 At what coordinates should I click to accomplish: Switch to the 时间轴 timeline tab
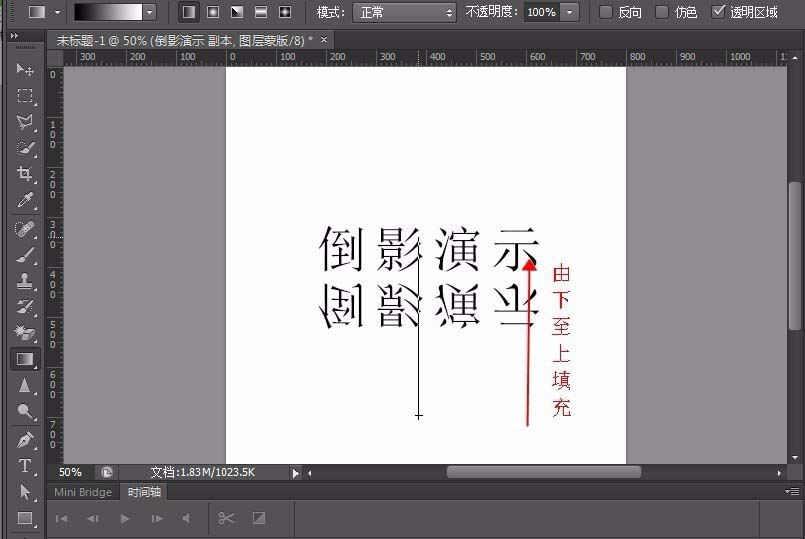click(144, 492)
